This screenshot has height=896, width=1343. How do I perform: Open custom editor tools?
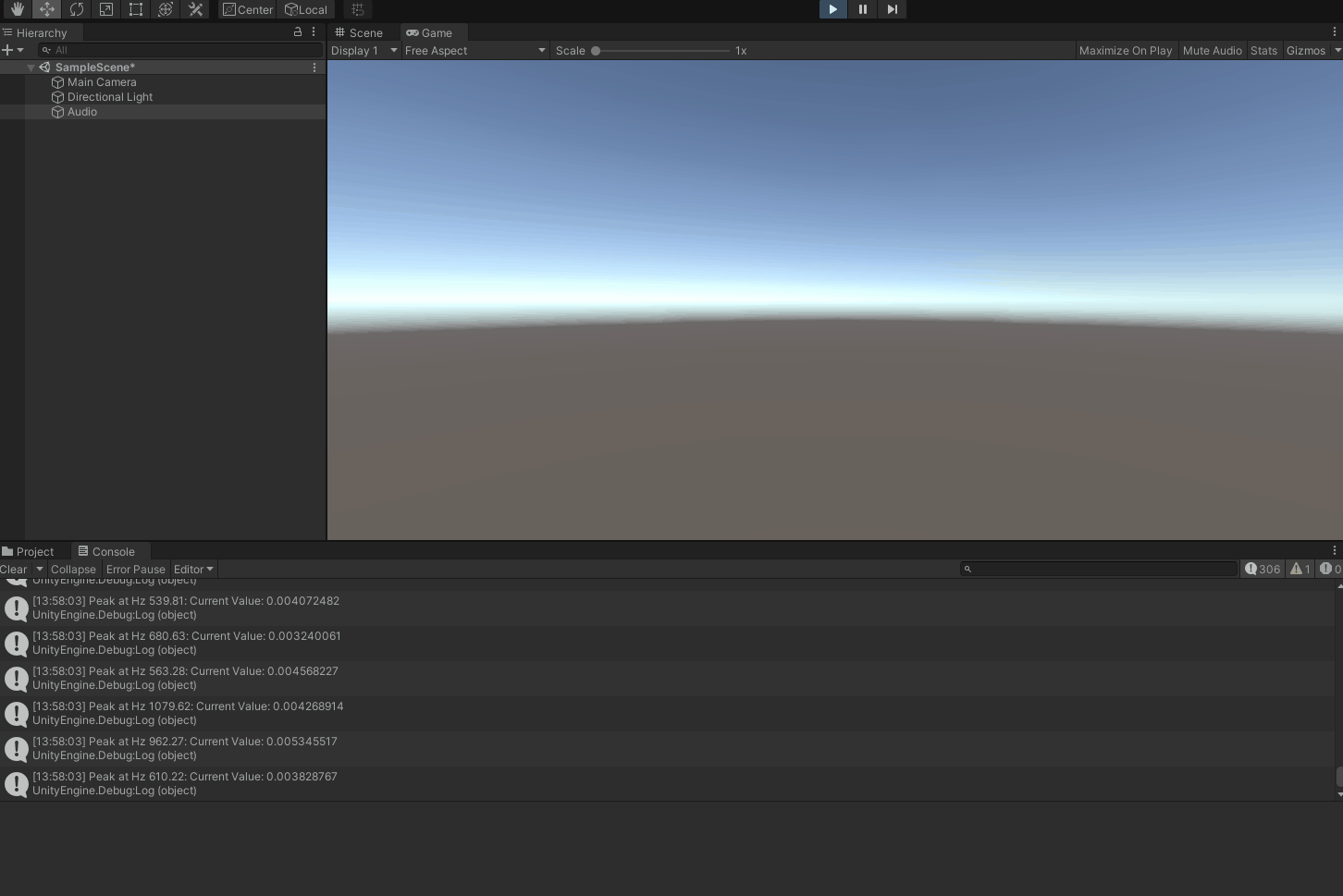195,9
